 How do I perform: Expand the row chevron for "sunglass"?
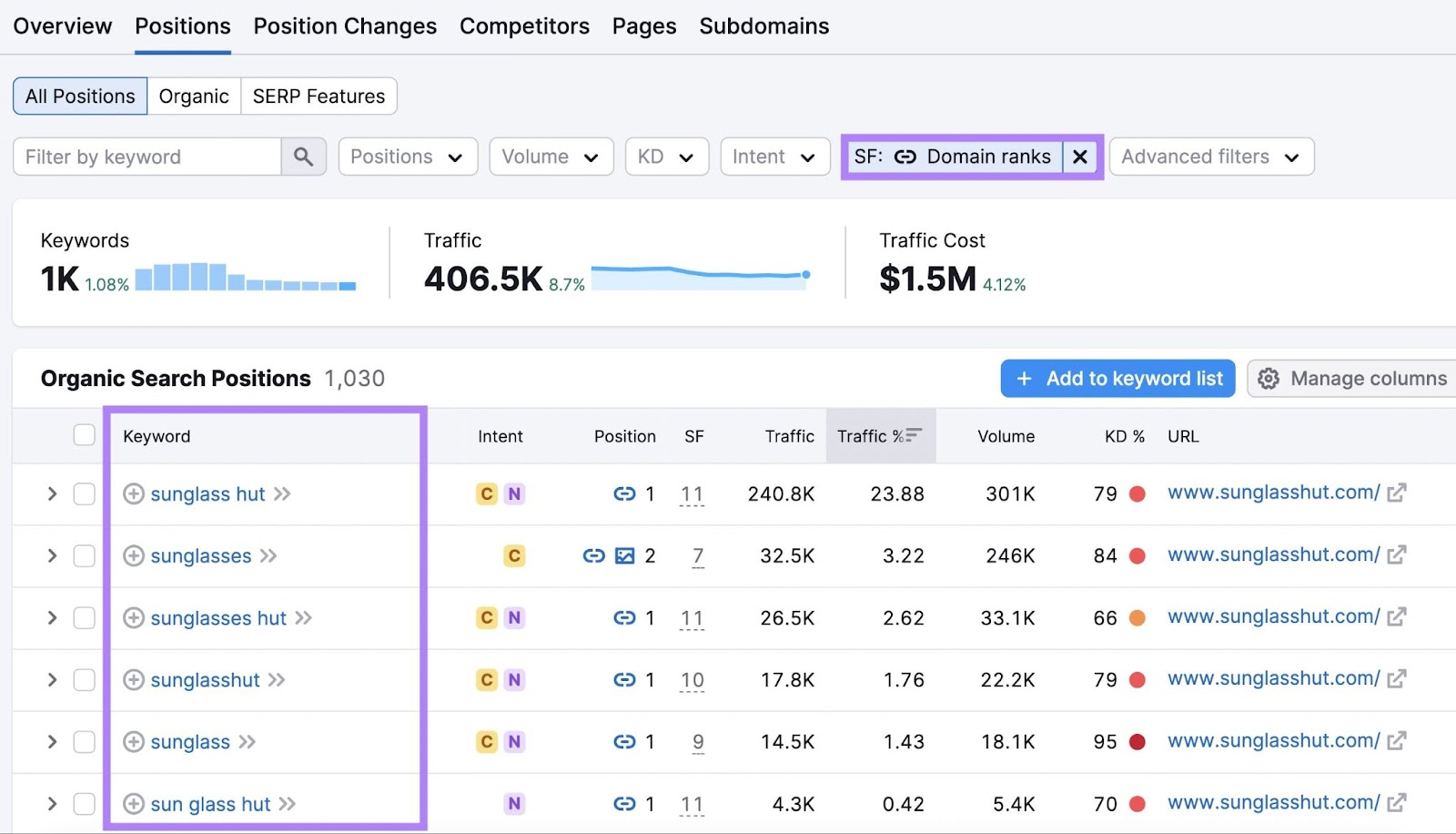pyautogui.click(x=52, y=741)
